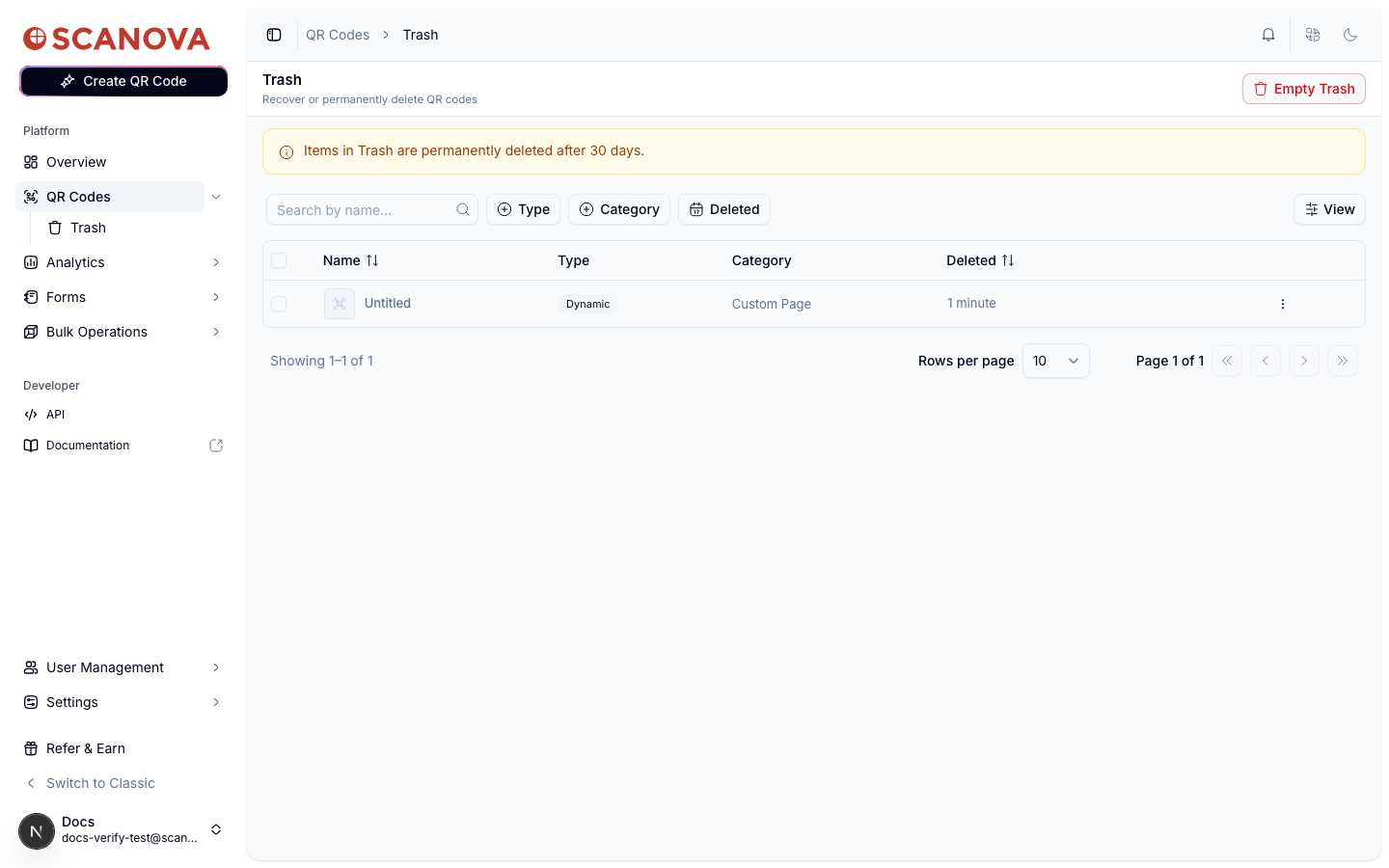The height and width of the screenshot is (868, 1389).
Task: Open external link icon beside Documentation
Action: coord(216,446)
